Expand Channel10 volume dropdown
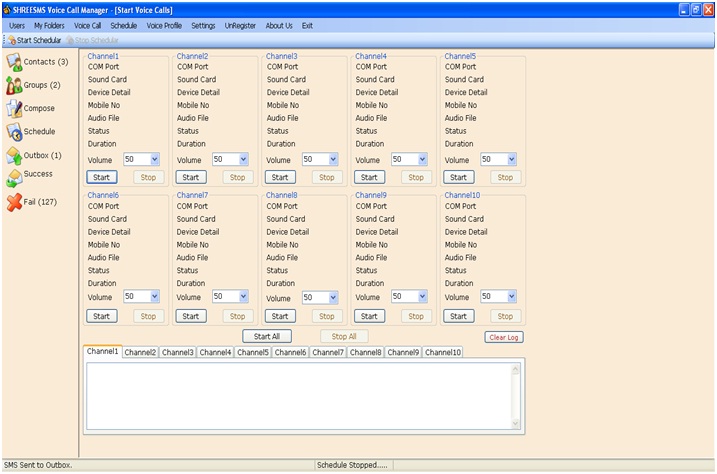This screenshot has height=474, width=717. tap(511, 296)
